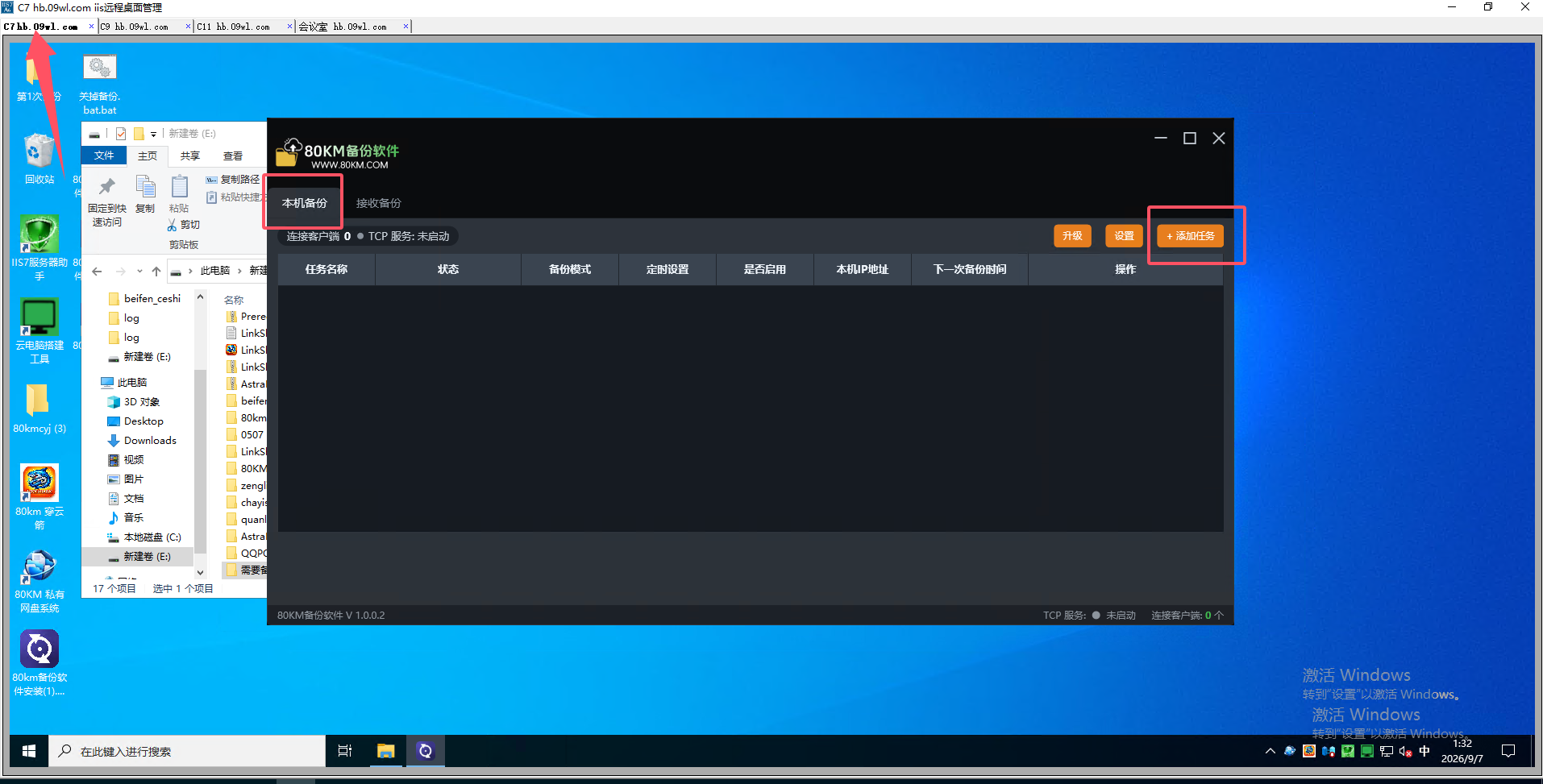This screenshot has height=784, width=1543.
Task: Select the 80km备份软件安装 desktop icon
Action: coord(40,663)
